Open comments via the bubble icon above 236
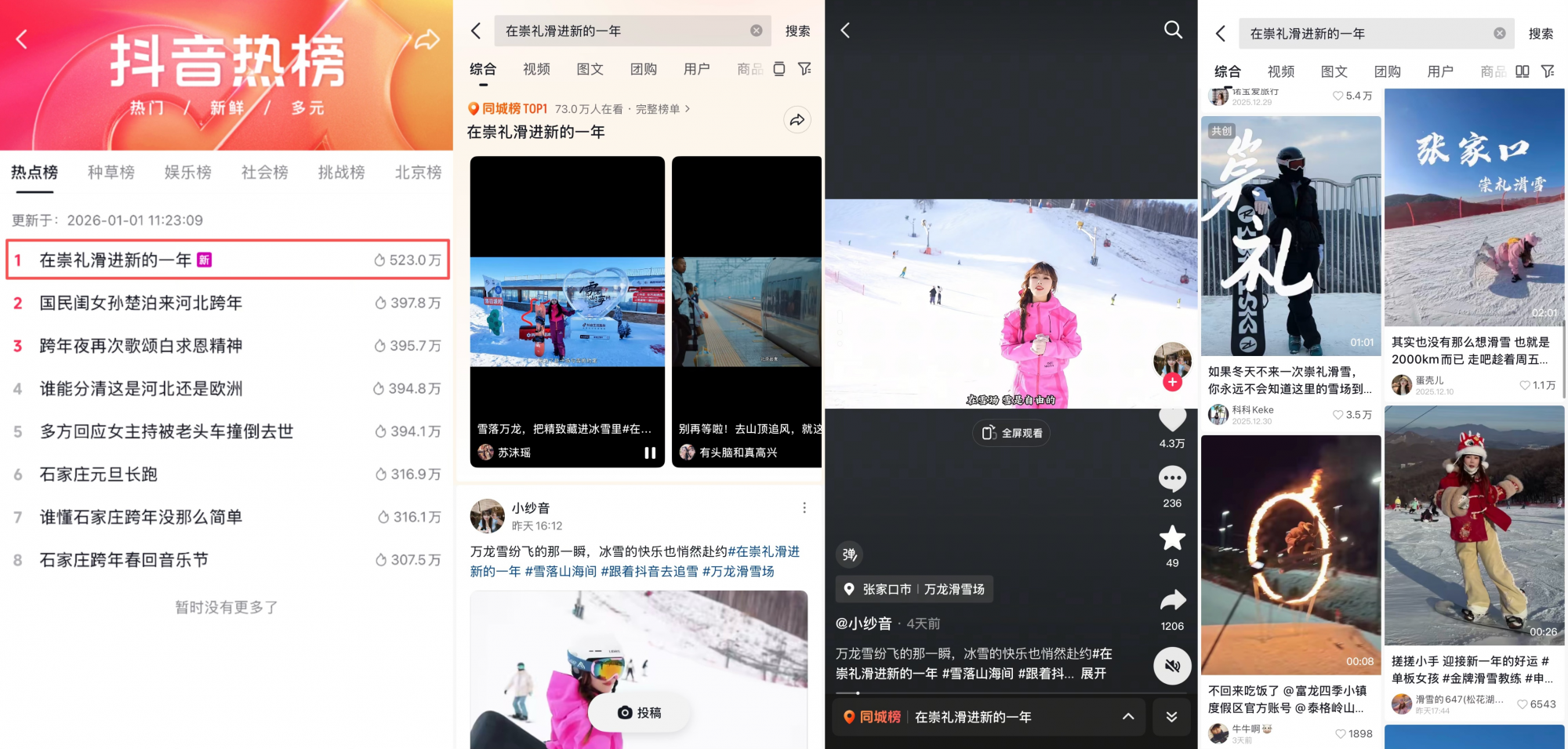Image resolution: width=1568 pixels, height=749 pixels. 1172,478
